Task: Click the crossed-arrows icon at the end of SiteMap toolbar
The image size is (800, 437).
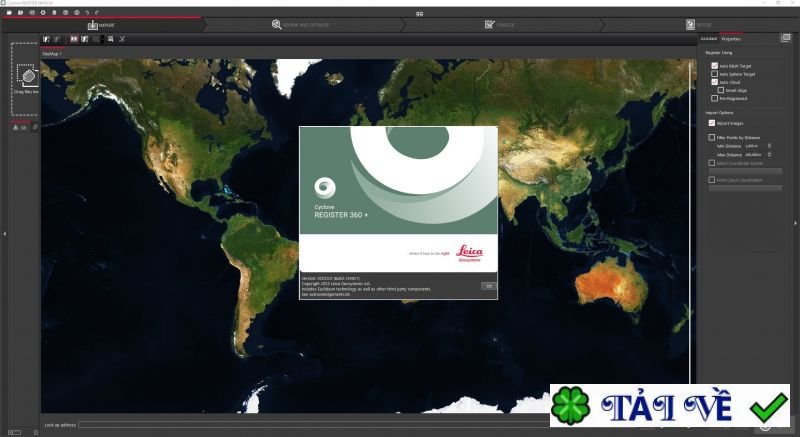Action: tap(122, 39)
